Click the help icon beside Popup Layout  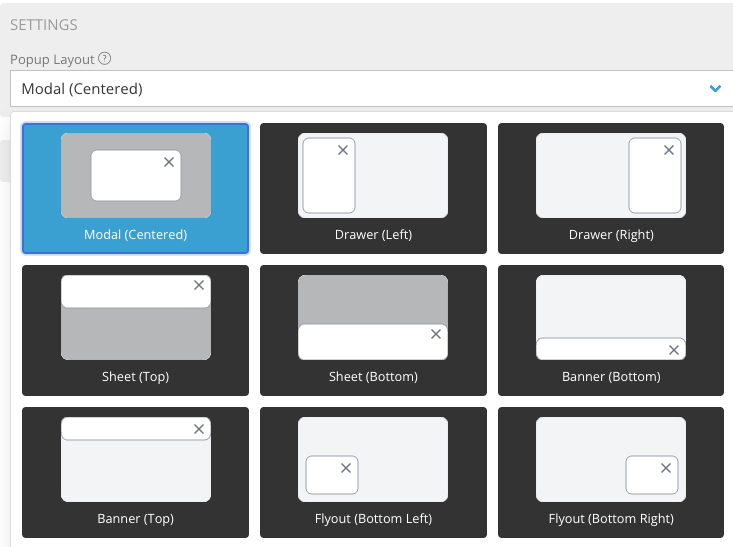[x=105, y=59]
